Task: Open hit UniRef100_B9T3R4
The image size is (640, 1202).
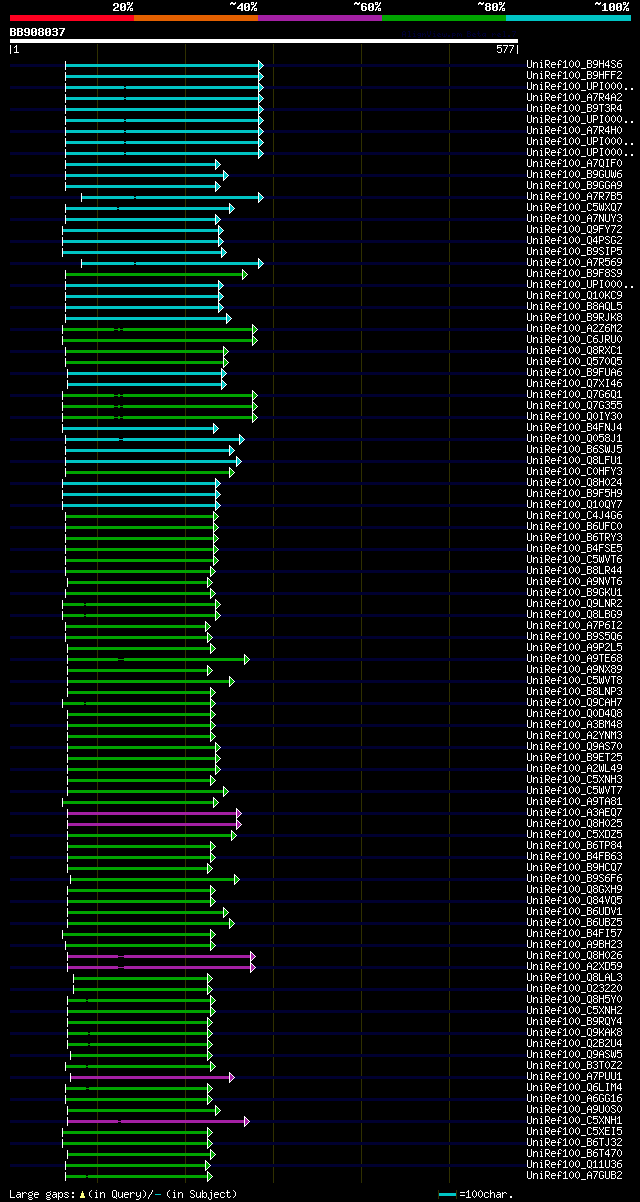Action: tap(574, 108)
